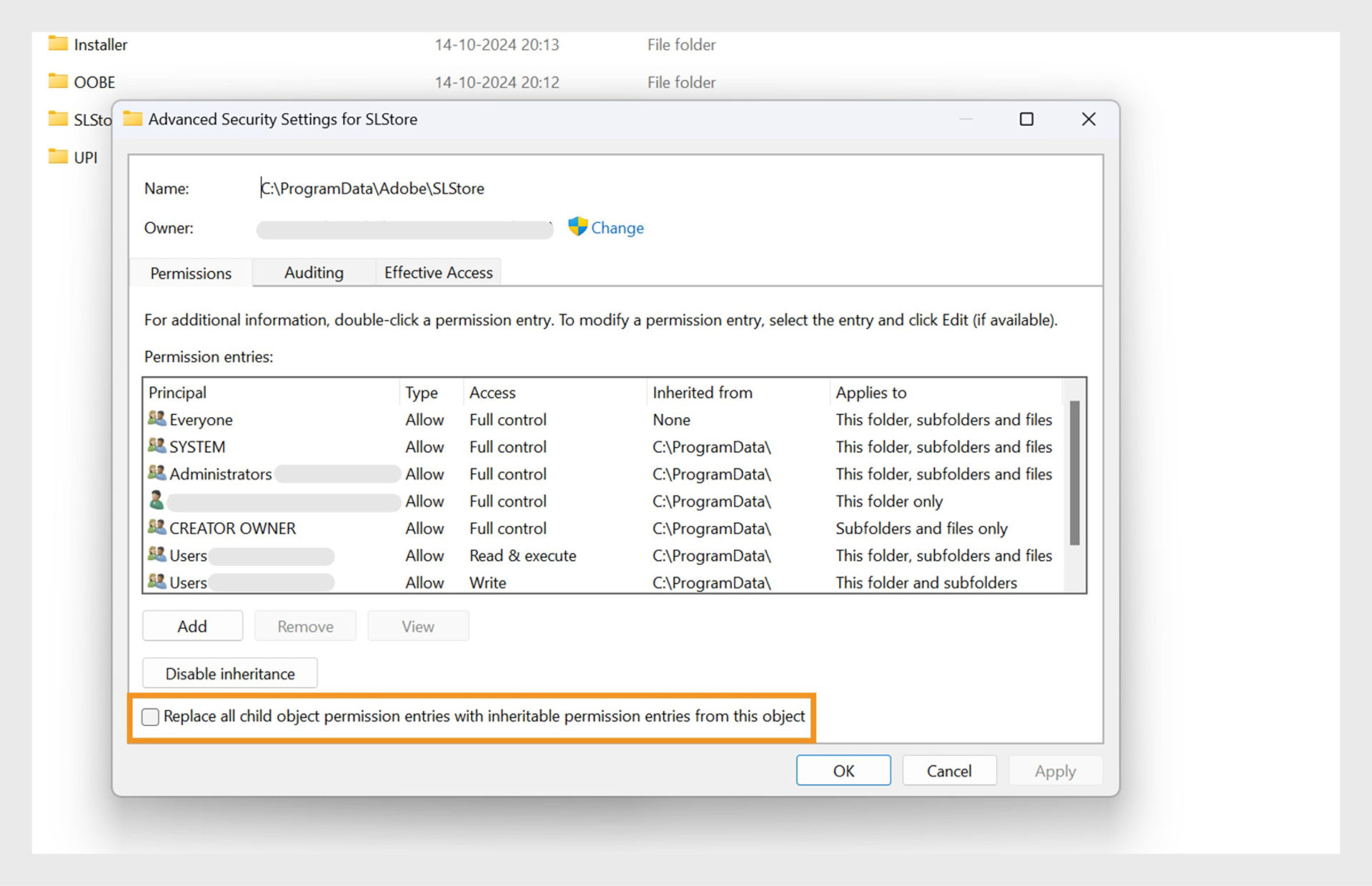Image resolution: width=1372 pixels, height=886 pixels.
Task: Switch to the Auditing tab
Action: coord(313,272)
